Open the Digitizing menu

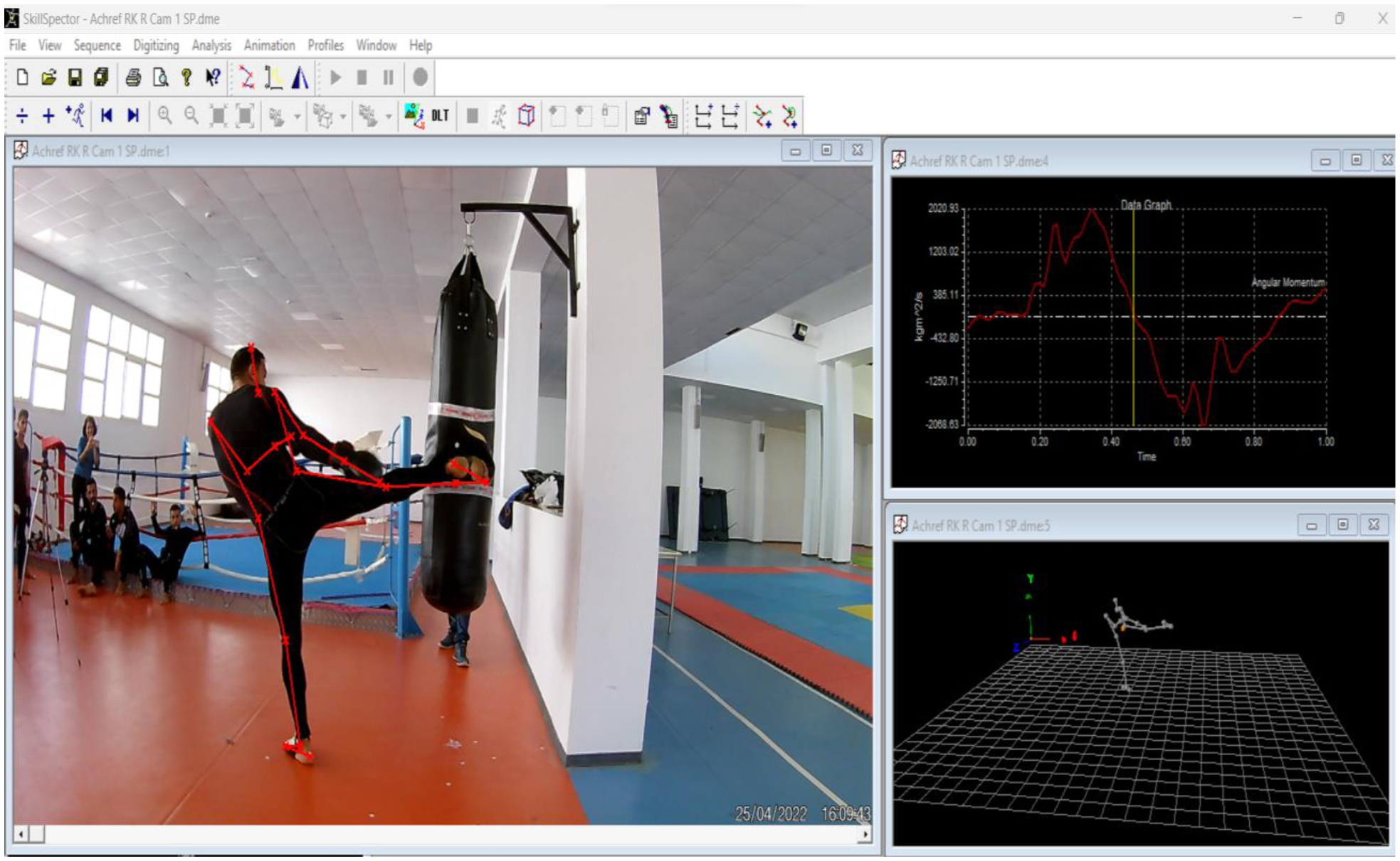pos(156,46)
